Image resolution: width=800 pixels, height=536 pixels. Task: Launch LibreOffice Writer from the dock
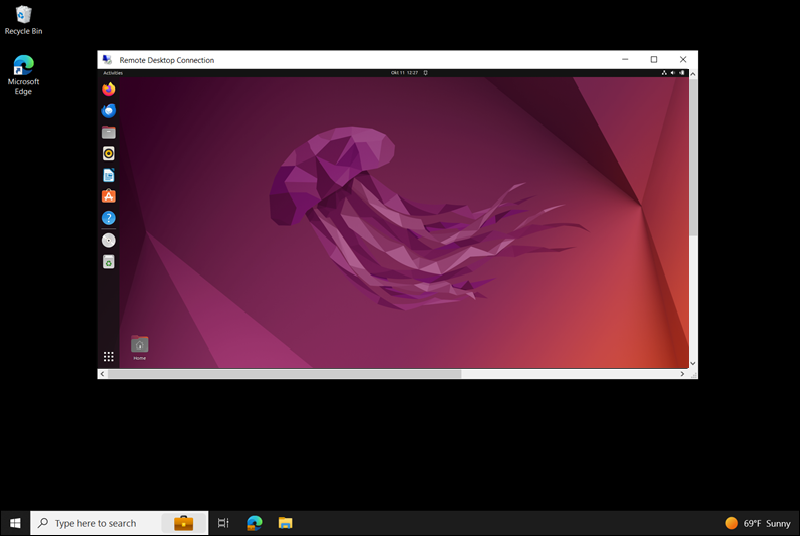109,175
